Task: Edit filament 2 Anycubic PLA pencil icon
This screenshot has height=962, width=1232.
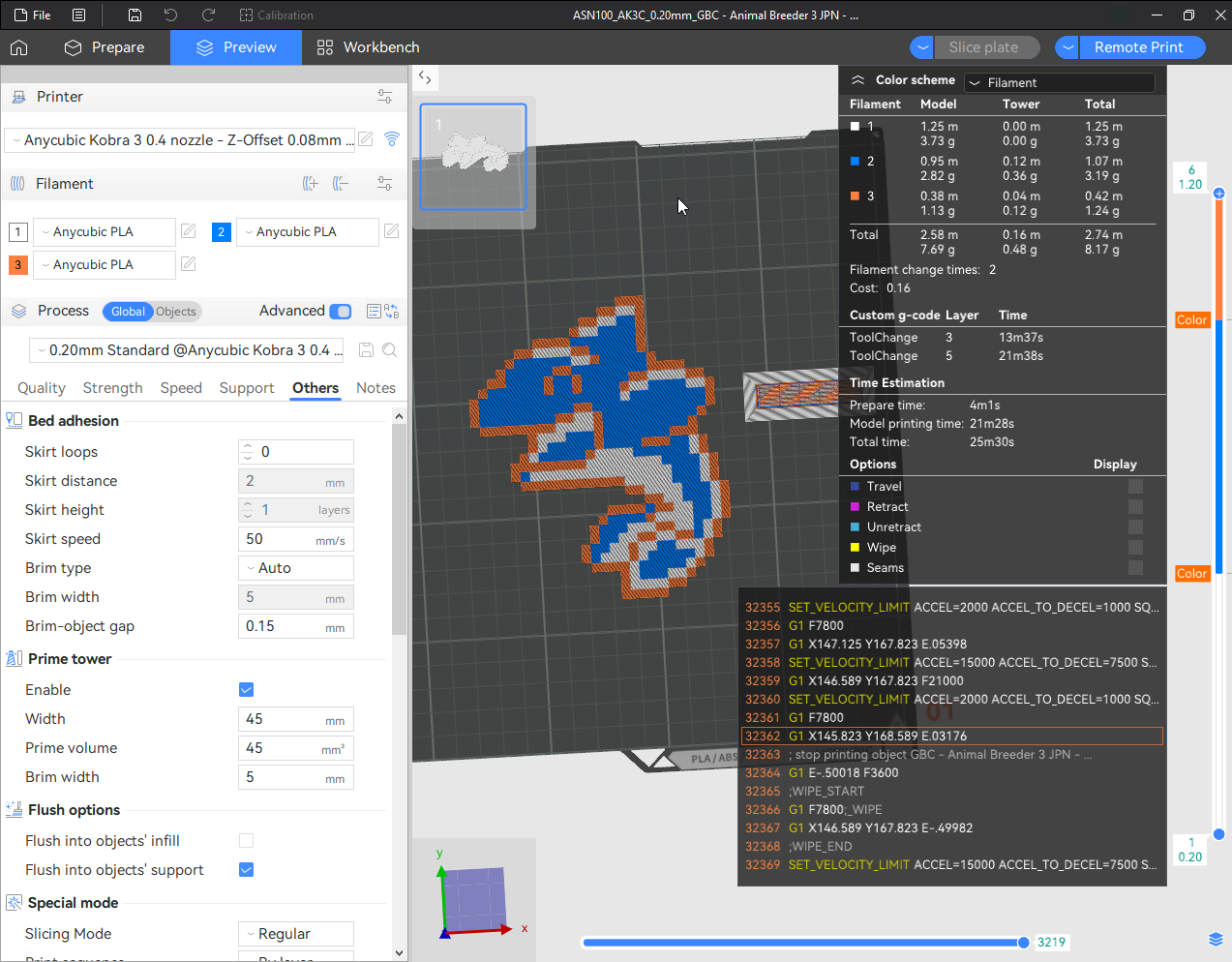Action: click(392, 231)
